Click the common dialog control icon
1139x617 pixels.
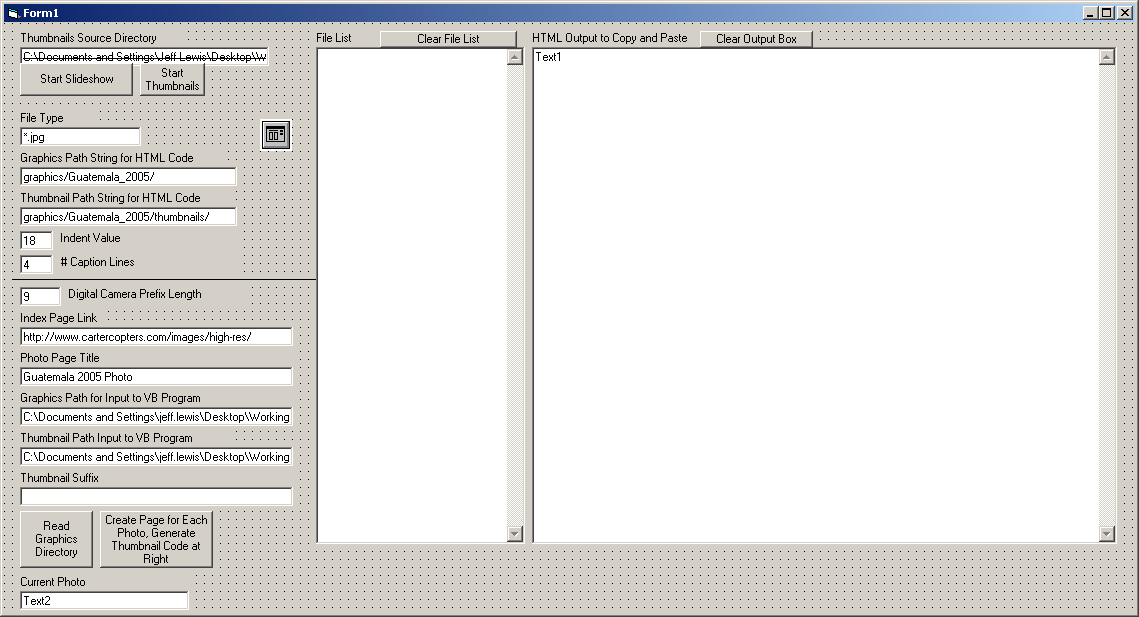[x=276, y=135]
